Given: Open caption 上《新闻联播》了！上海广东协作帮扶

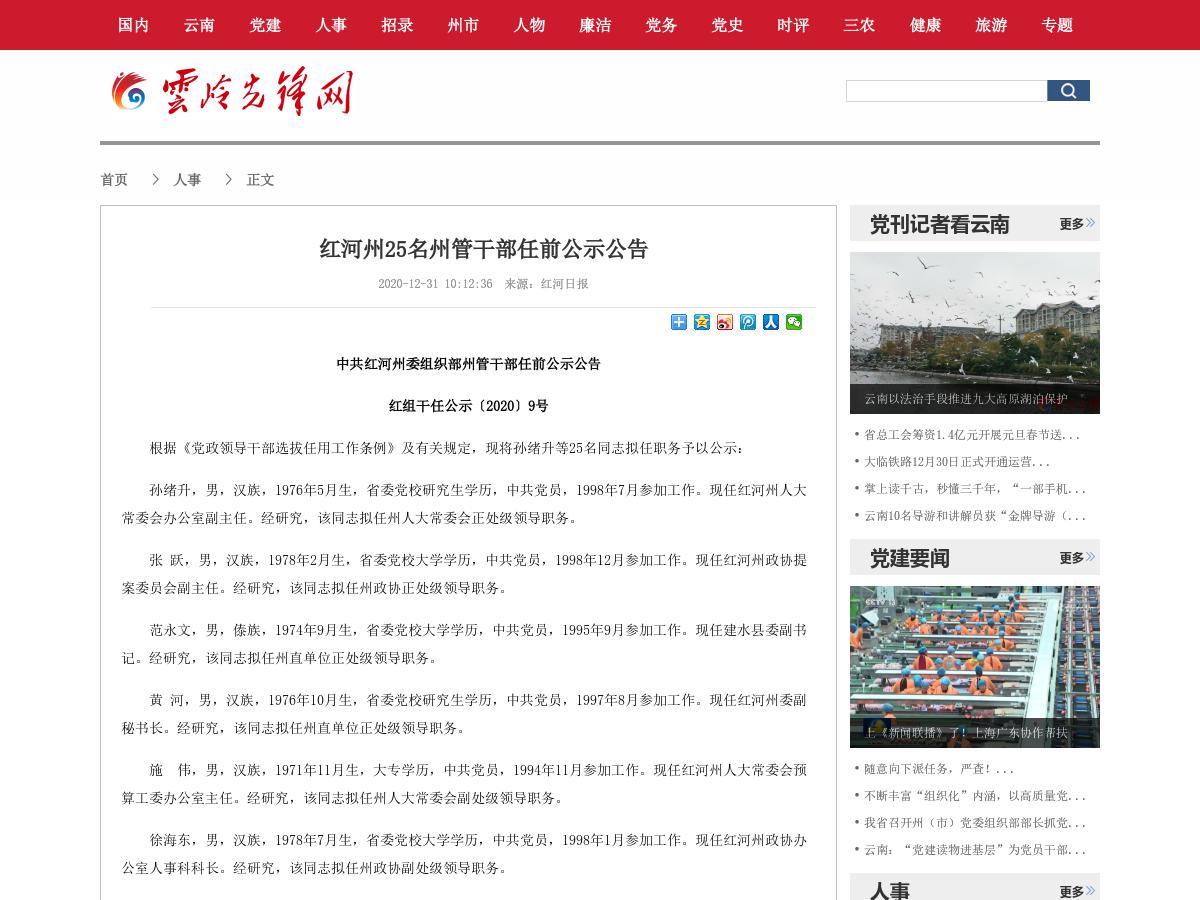Looking at the screenshot, I should (x=966, y=733).
